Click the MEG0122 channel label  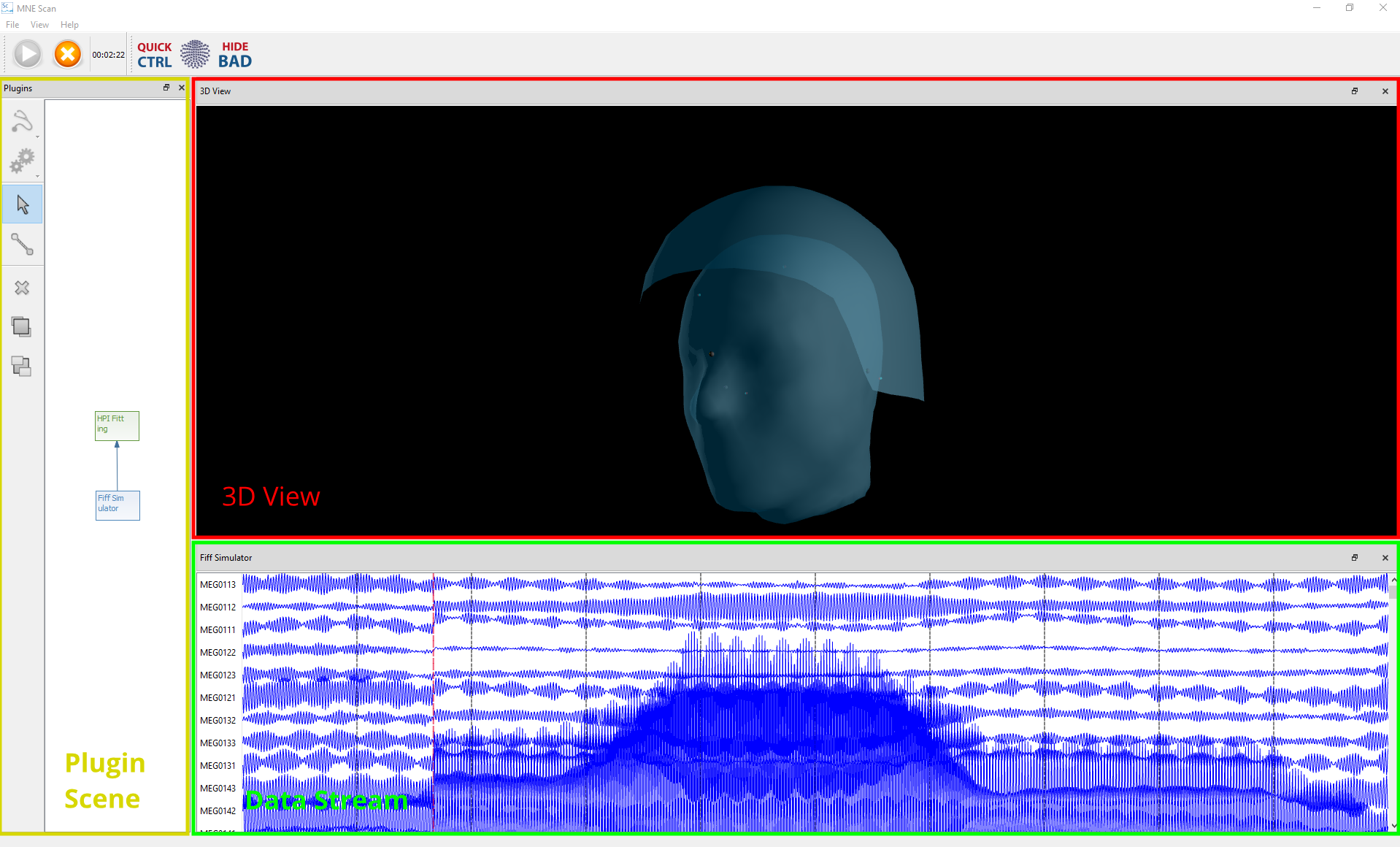[218, 653]
